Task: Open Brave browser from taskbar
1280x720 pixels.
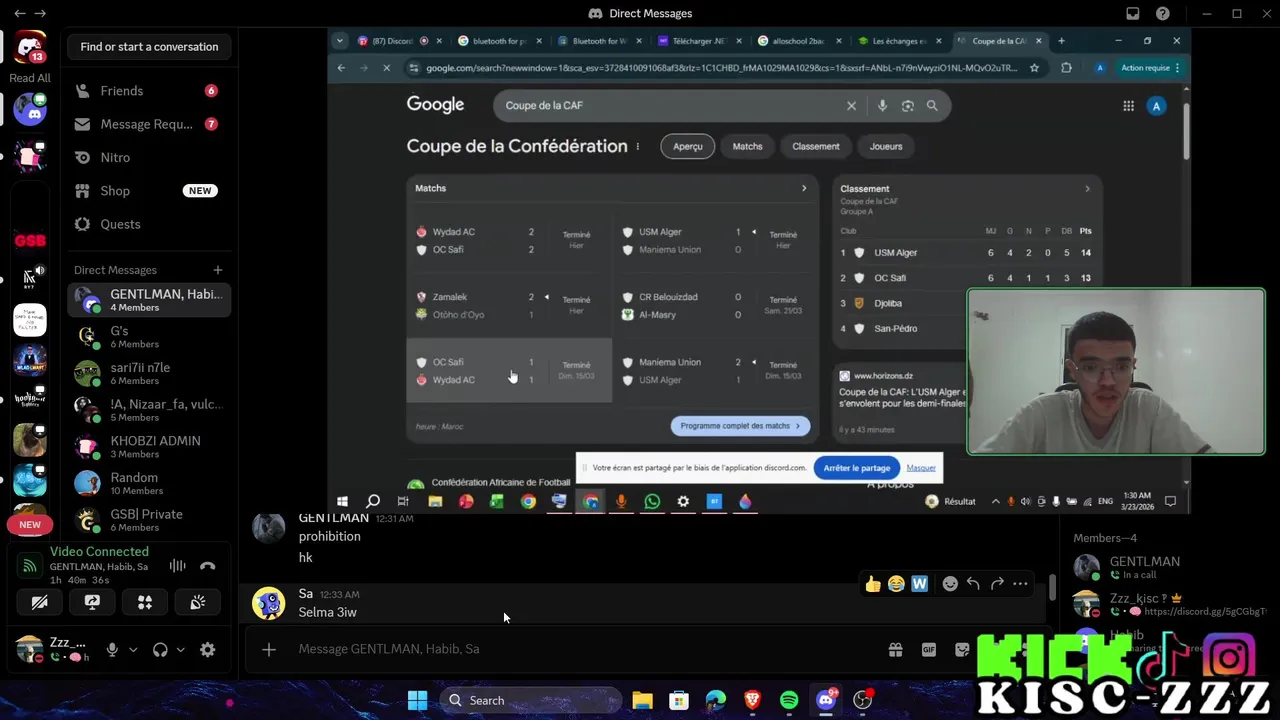Action: [x=752, y=700]
